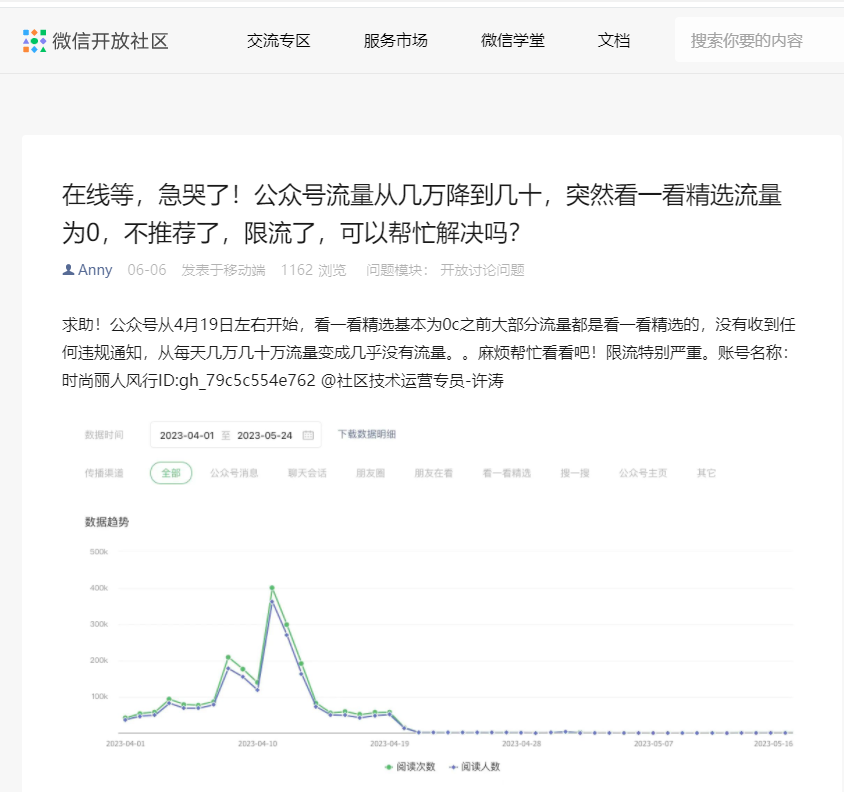Screen dimensions: 844x792
Task: Go to 微信学堂 in the top nav
Action: pos(513,40)
